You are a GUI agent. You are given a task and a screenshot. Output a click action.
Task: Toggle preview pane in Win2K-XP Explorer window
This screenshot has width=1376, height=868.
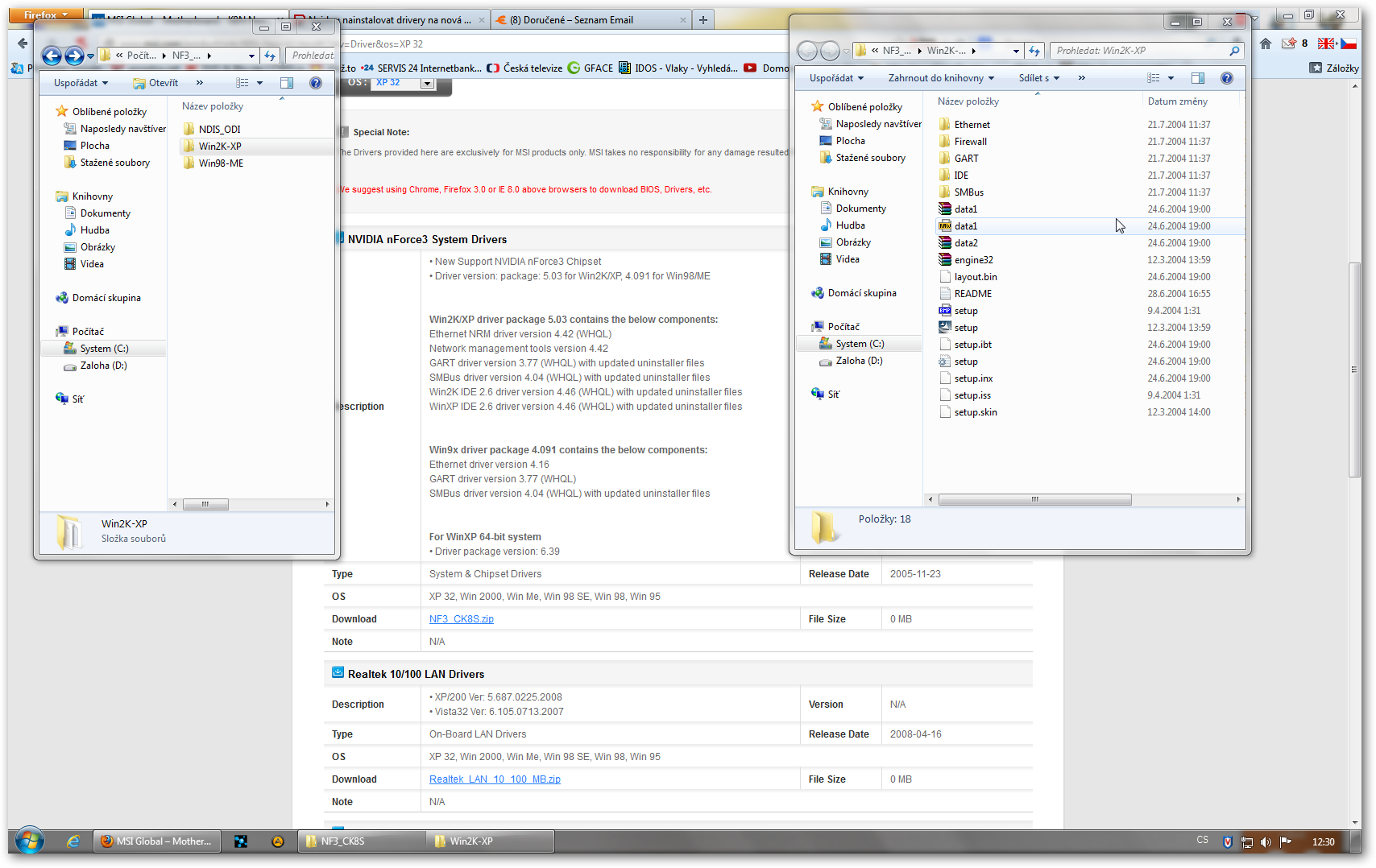click(1198, 78)
